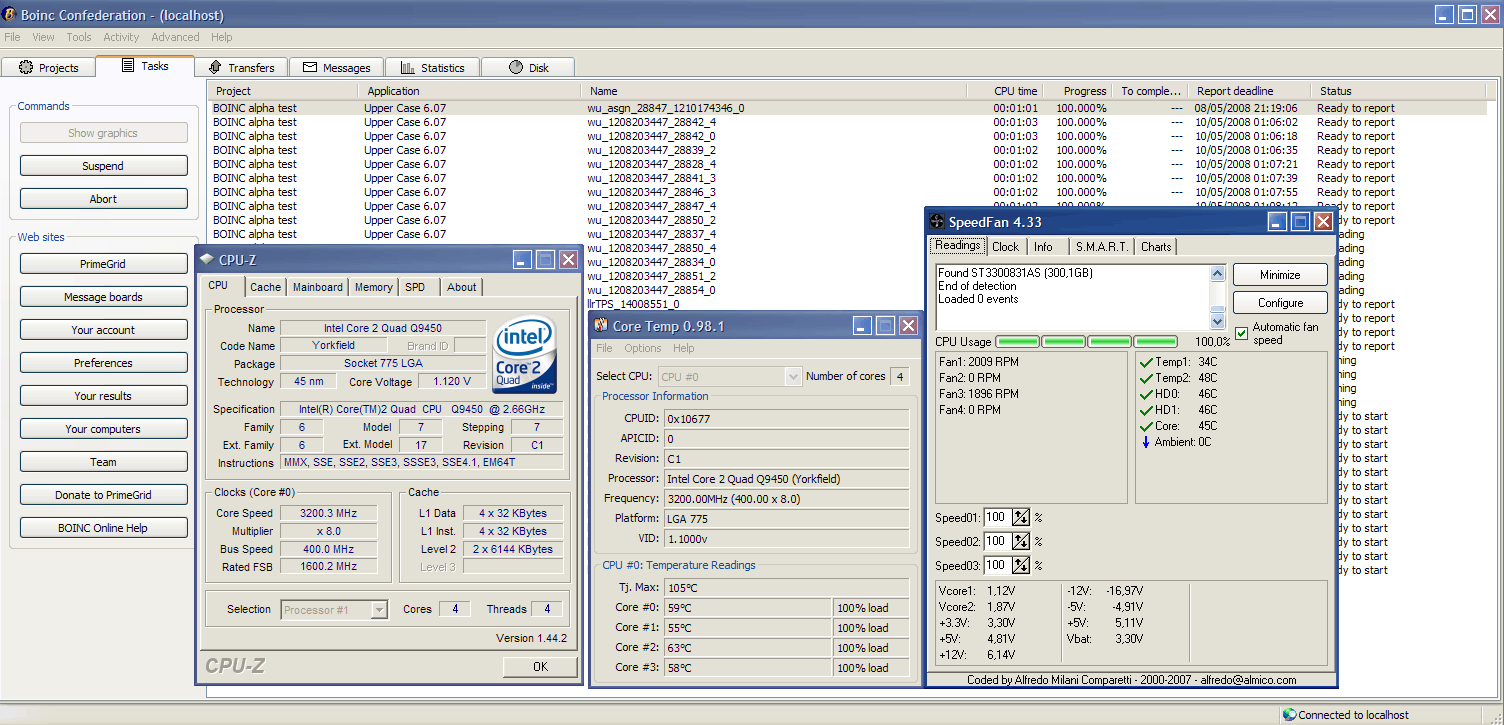1504x725 pixels.
Task: Click the Core Temp title bar icon
Action: [601, 325]
